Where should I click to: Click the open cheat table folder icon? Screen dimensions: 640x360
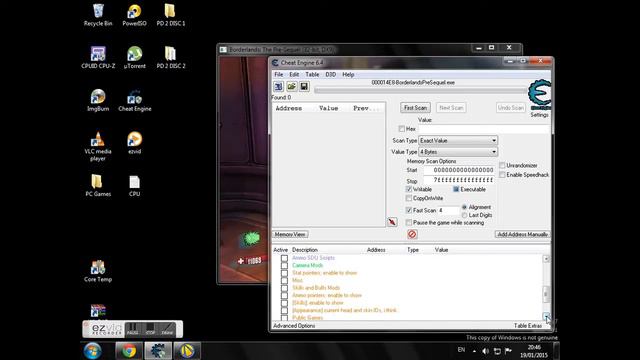pos(291,87)
